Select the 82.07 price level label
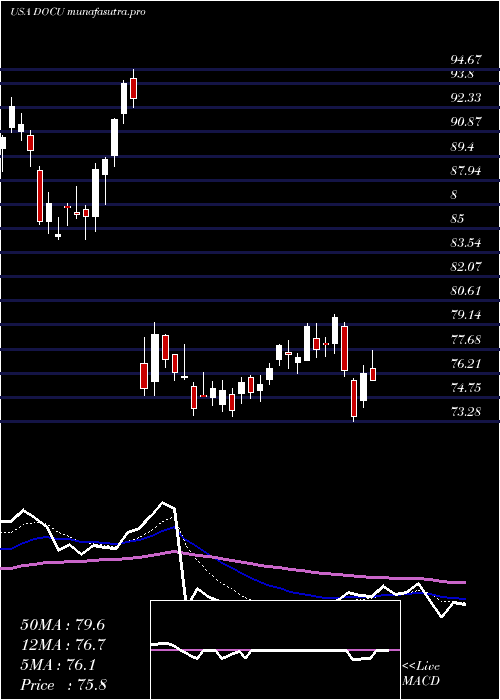 point(467,267)
